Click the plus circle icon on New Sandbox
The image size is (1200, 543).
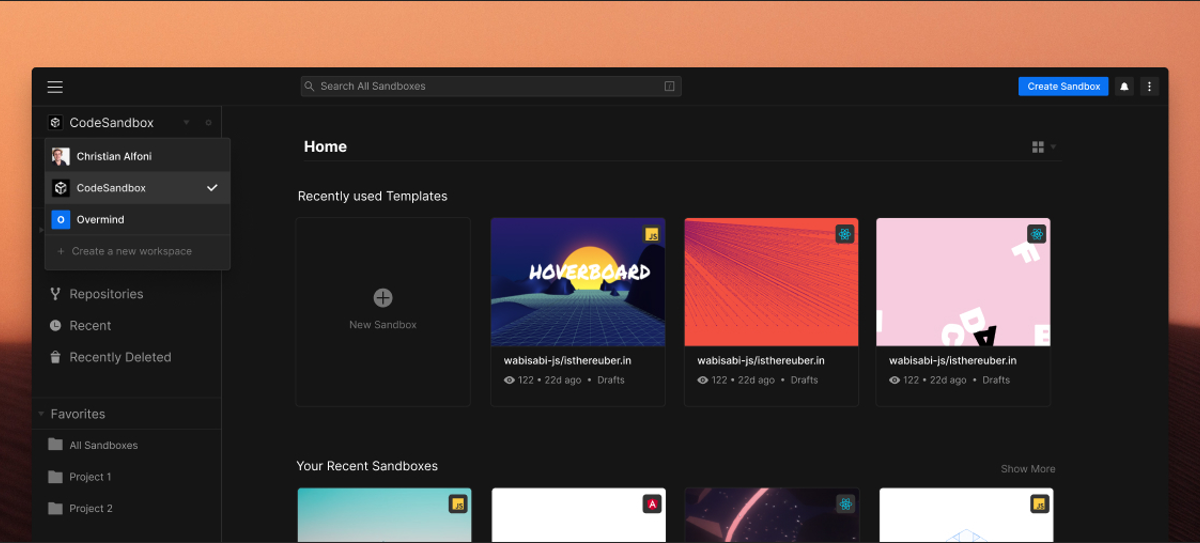pyautogui.click(x=383, y=297)
